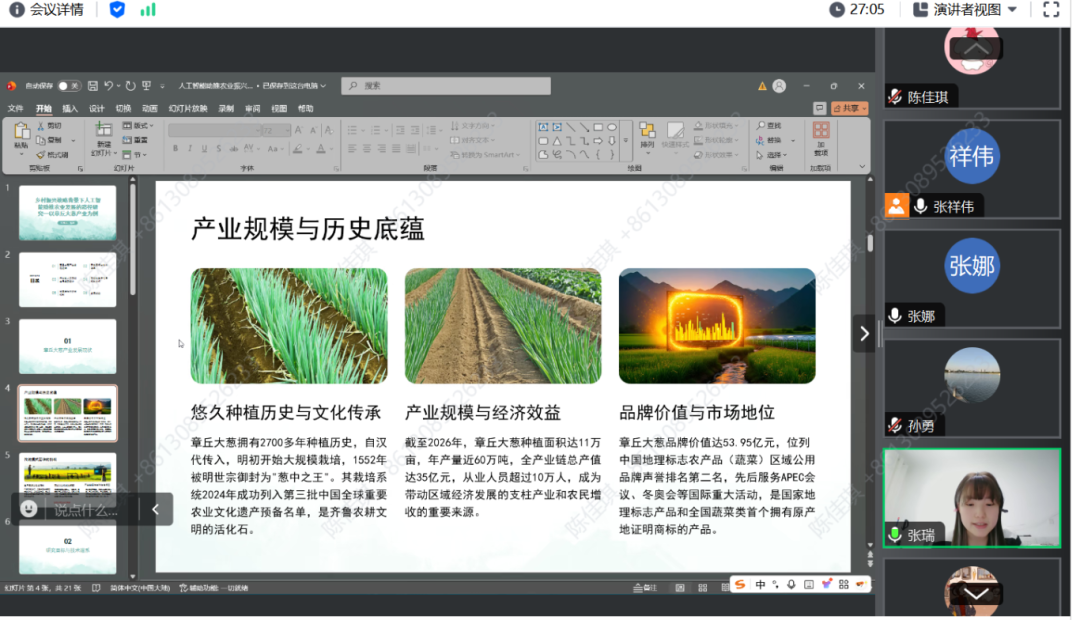Open the 插入 ribbon tab
This screenshot has height=620, width=1080.
pyautogui.click(x=70, y=108)
